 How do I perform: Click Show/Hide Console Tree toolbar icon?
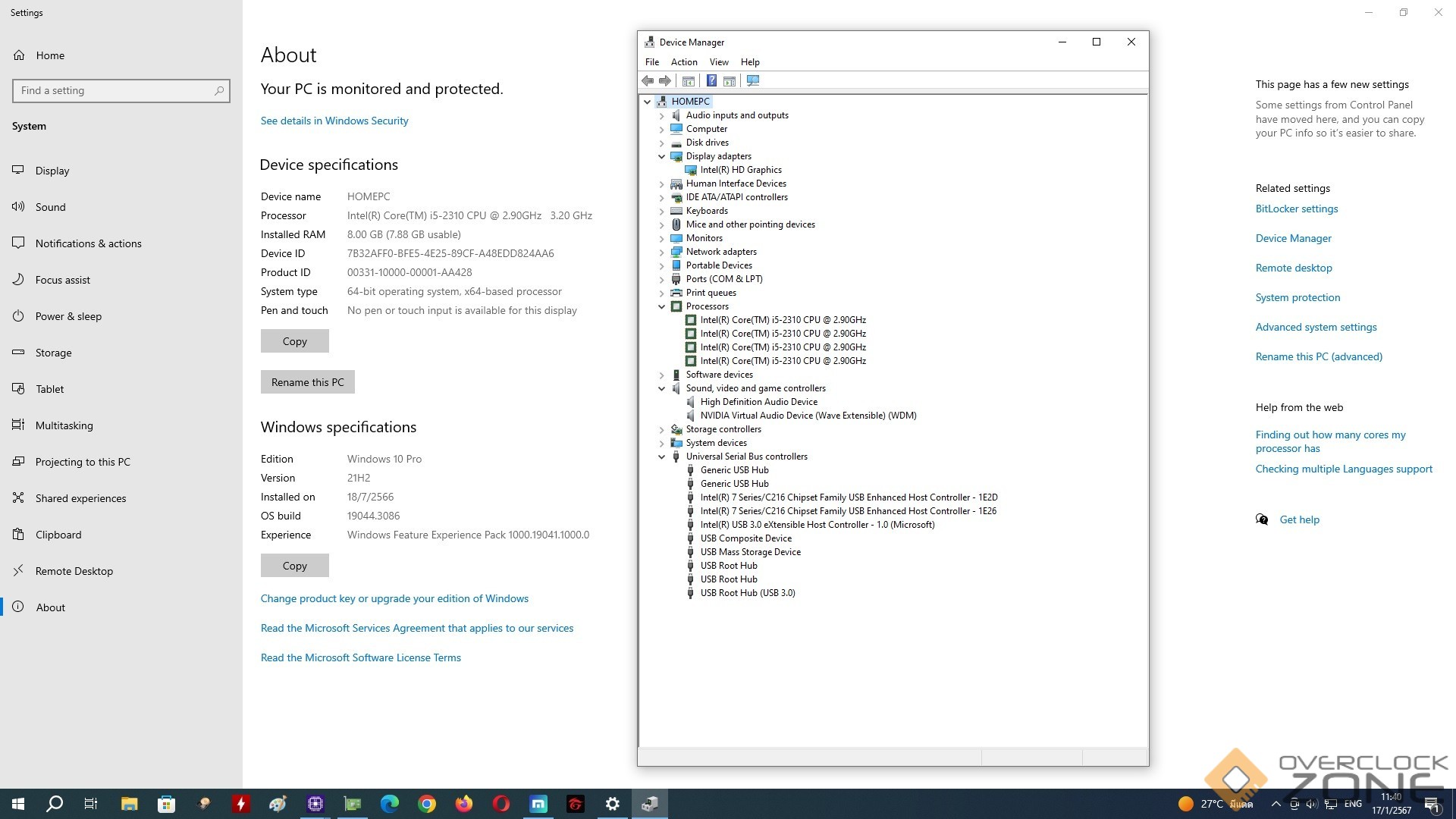[x=689, y=80]
